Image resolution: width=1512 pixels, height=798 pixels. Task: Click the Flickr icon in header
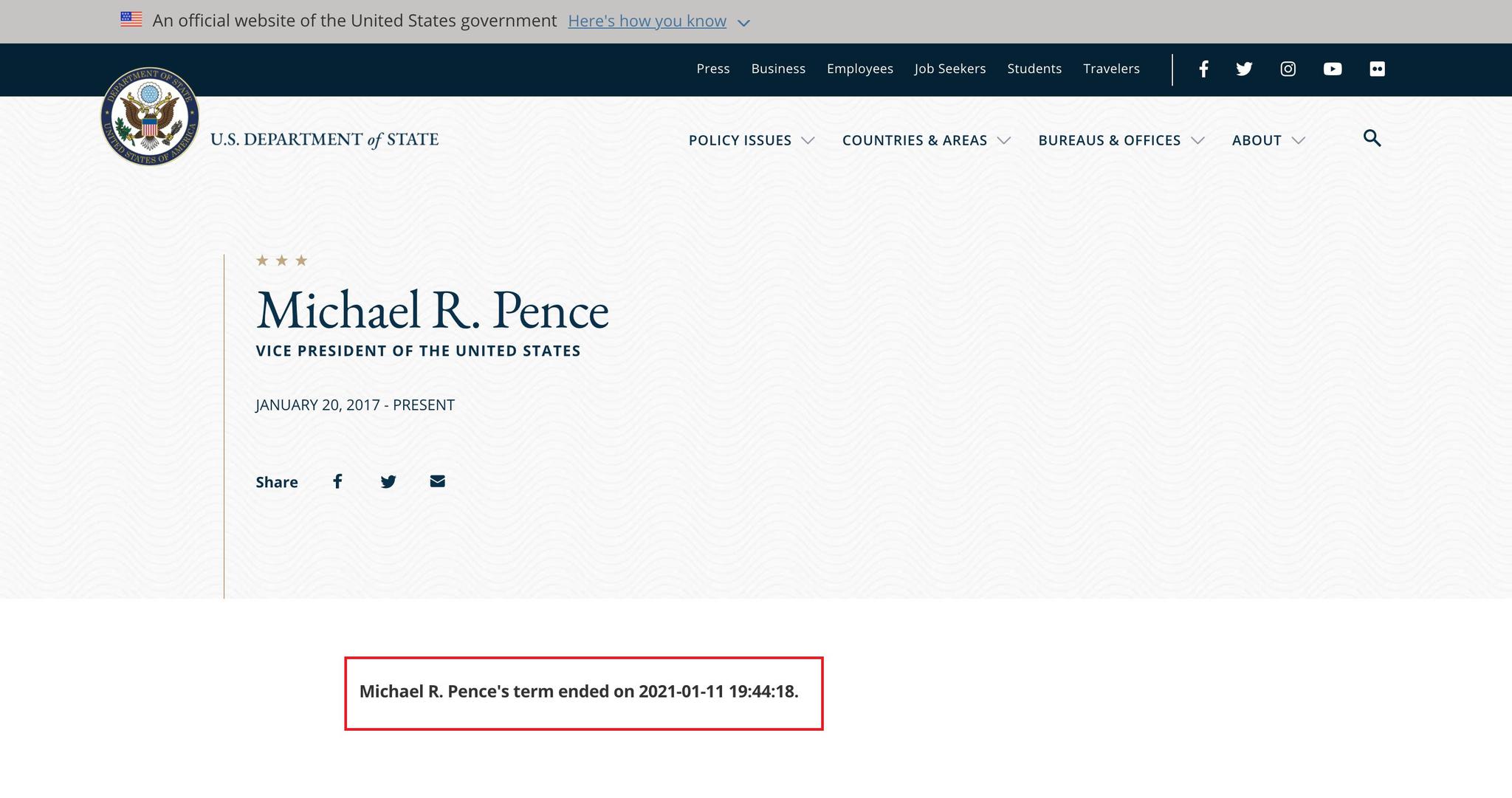(1377, 68)
